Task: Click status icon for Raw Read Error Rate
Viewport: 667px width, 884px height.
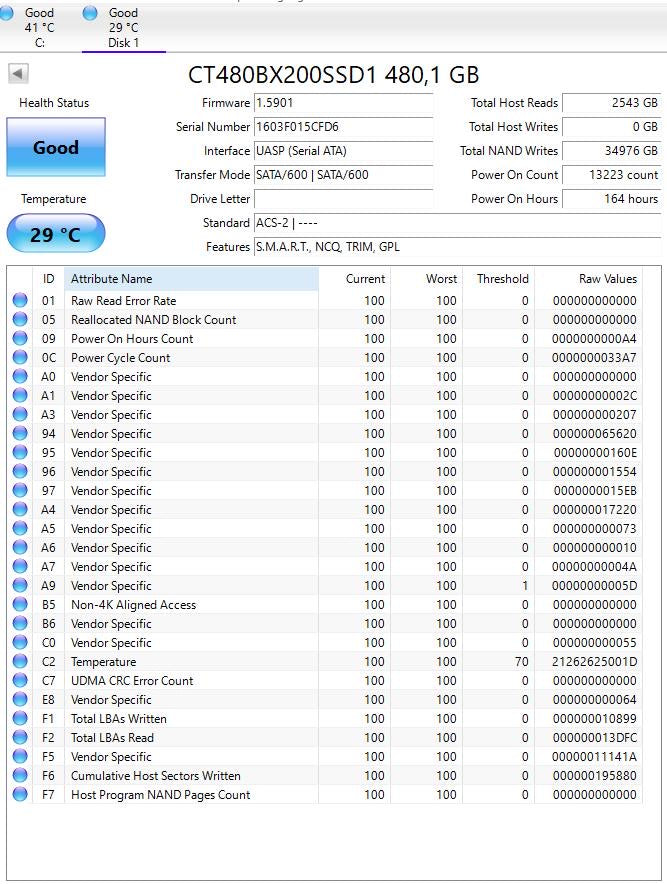Action: (20, 300)
